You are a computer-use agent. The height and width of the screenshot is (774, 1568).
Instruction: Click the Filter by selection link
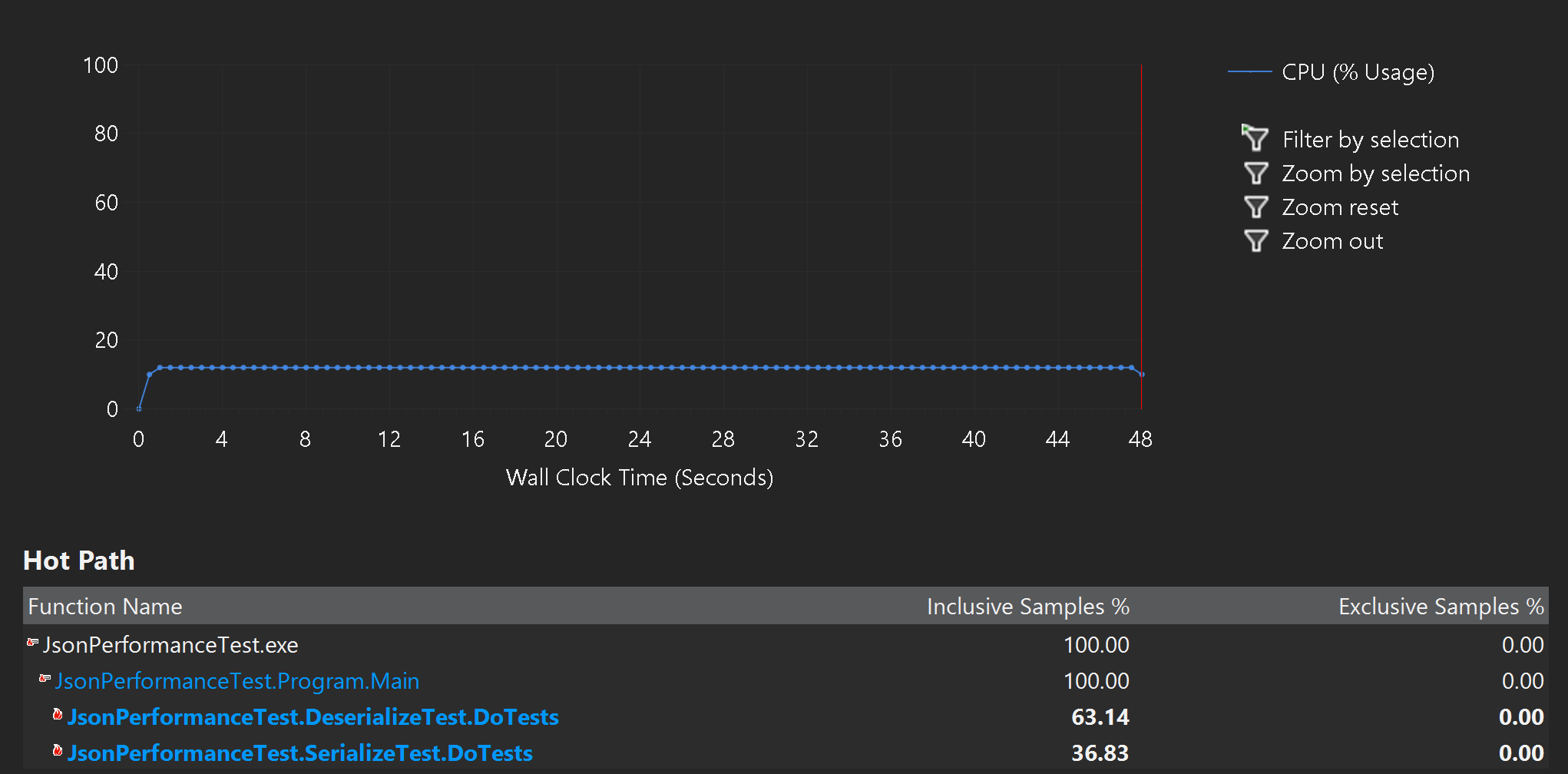1371,140
